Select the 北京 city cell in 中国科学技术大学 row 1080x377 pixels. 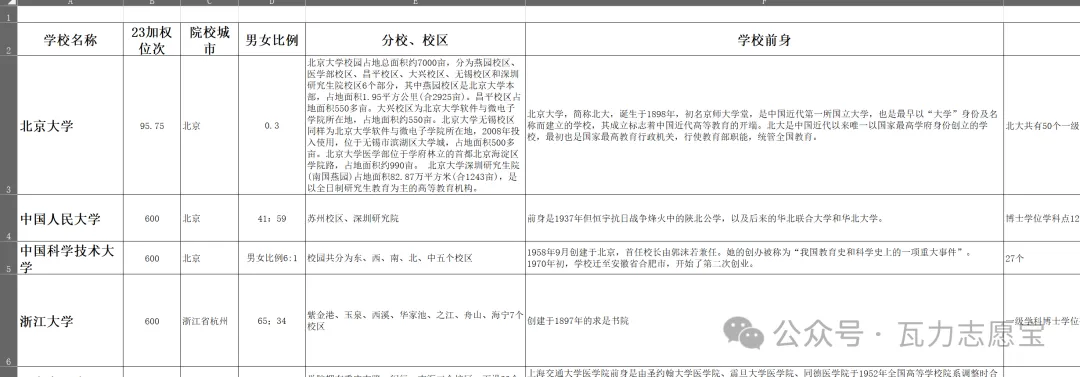(x=209, y=258)
